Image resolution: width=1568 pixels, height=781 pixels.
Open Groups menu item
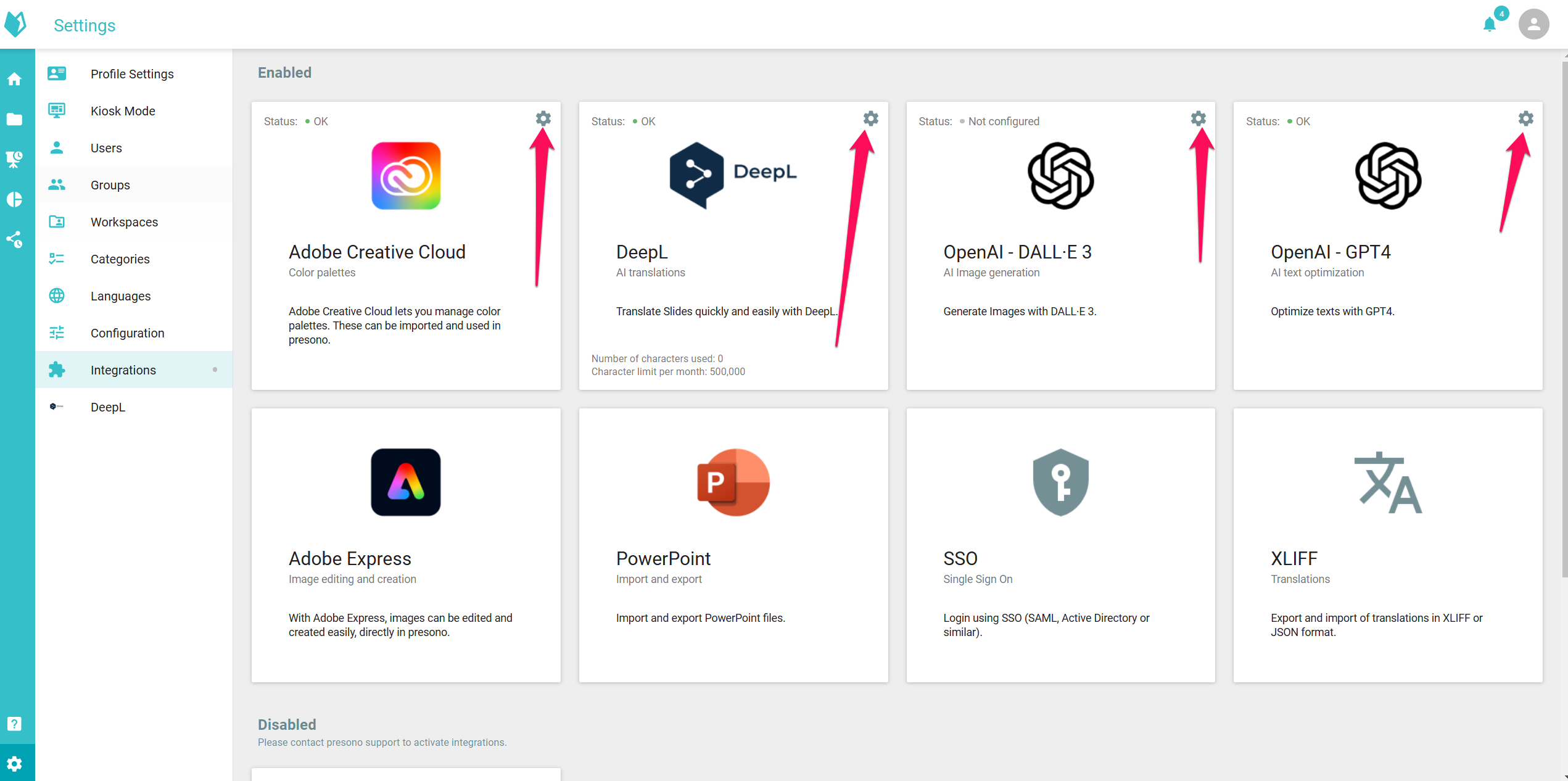coord(134,184)
